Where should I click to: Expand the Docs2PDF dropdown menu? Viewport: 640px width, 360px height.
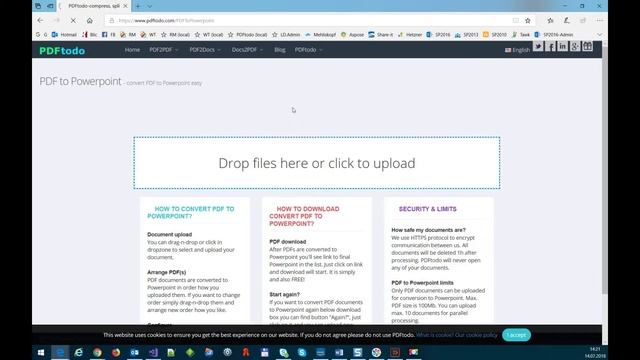click(x=247, y=50)
